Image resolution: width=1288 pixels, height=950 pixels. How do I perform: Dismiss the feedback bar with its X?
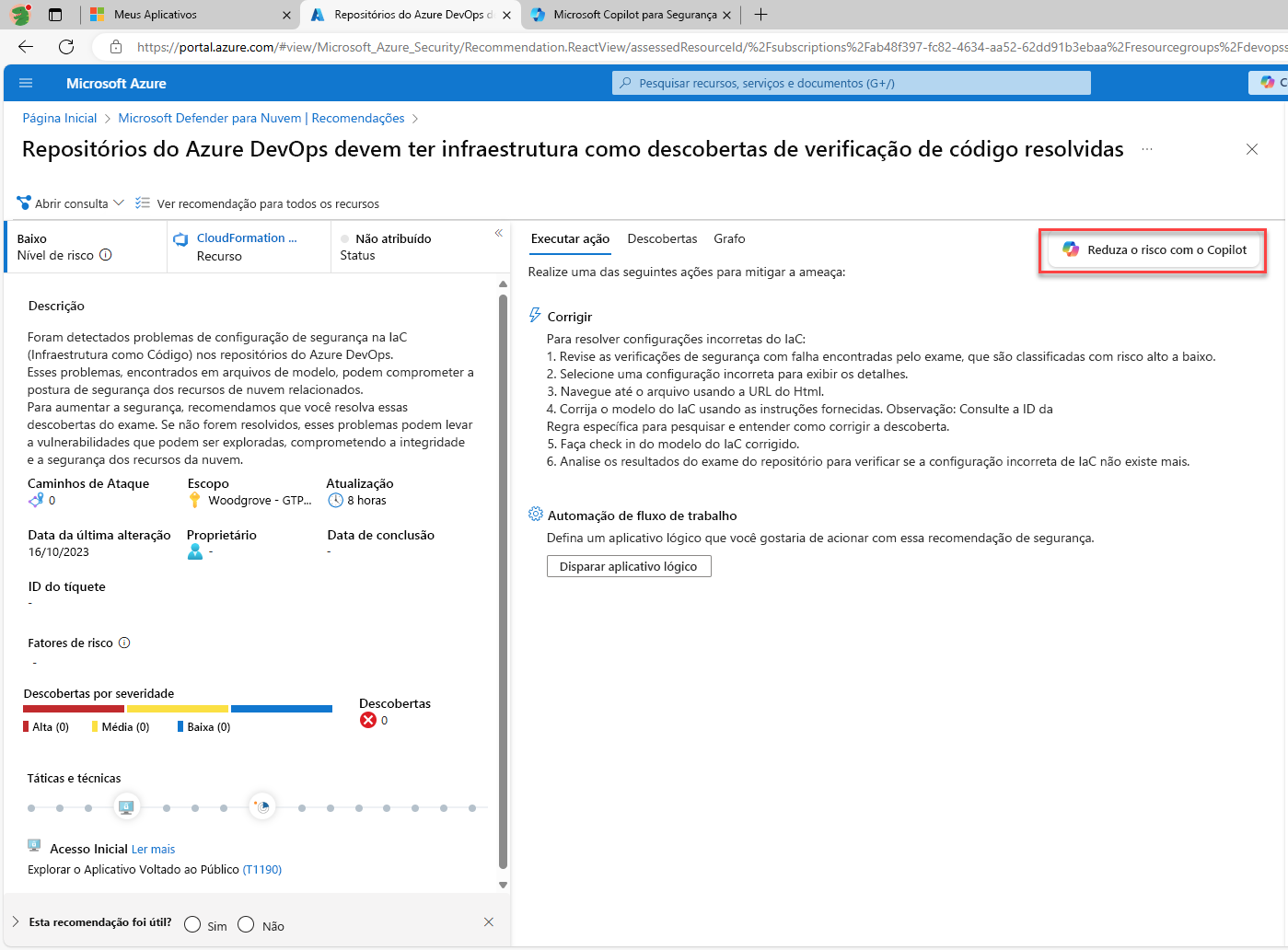pos(489,921)
